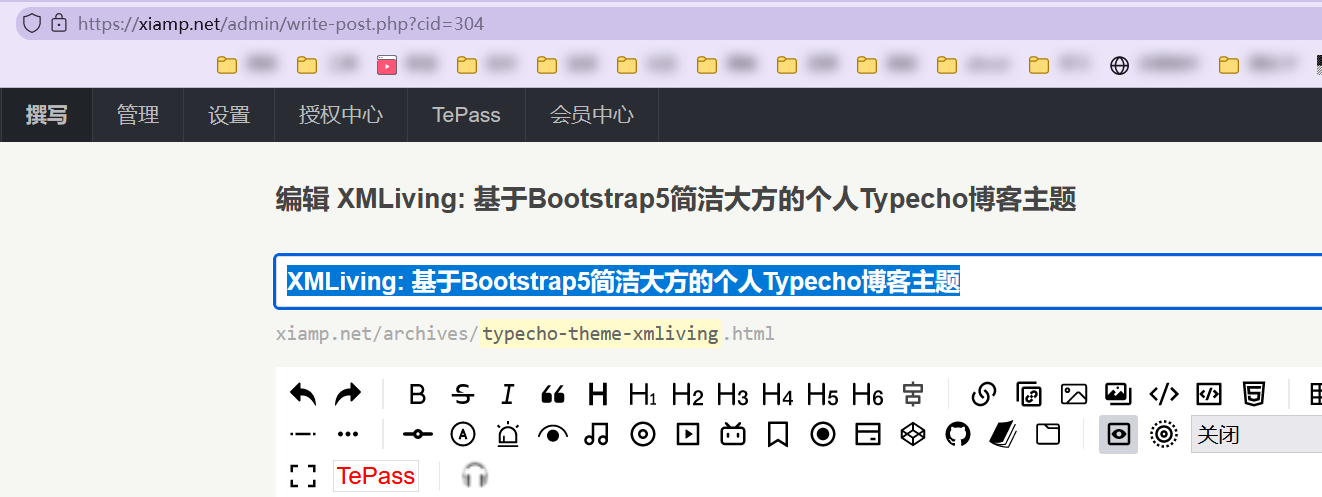
Task: Click the linked-card icon after chain
Action: click(x=1029, y=394)
